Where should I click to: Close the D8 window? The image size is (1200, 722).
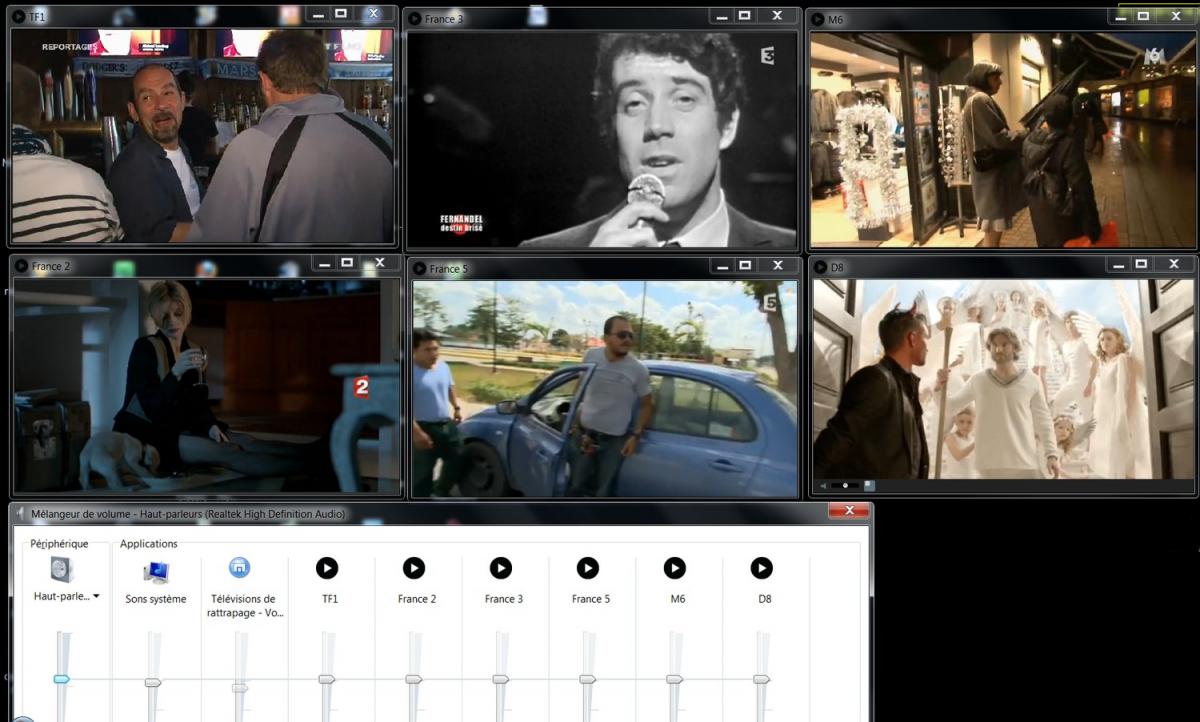click(1174, 265)
